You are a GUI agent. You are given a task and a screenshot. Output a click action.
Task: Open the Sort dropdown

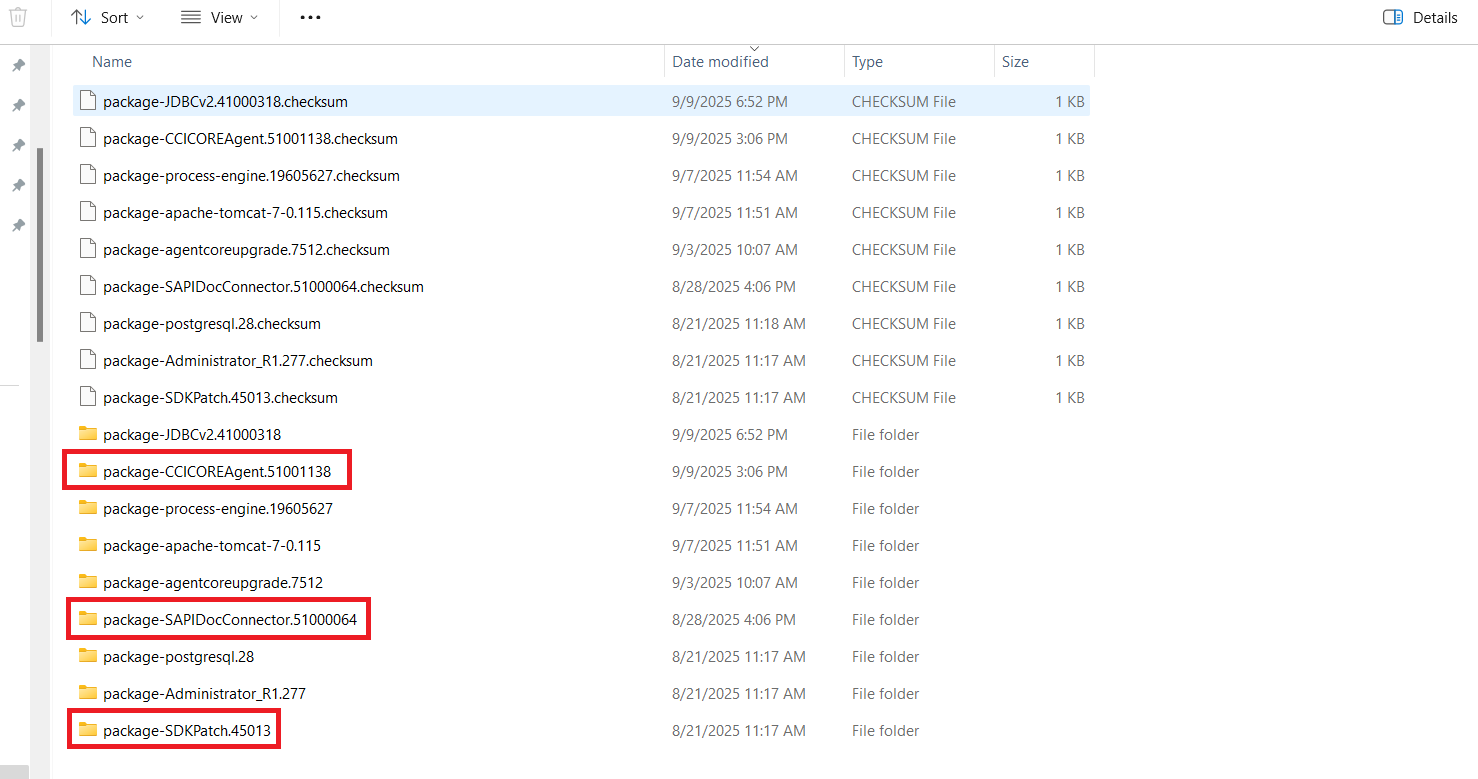point(107,17)
